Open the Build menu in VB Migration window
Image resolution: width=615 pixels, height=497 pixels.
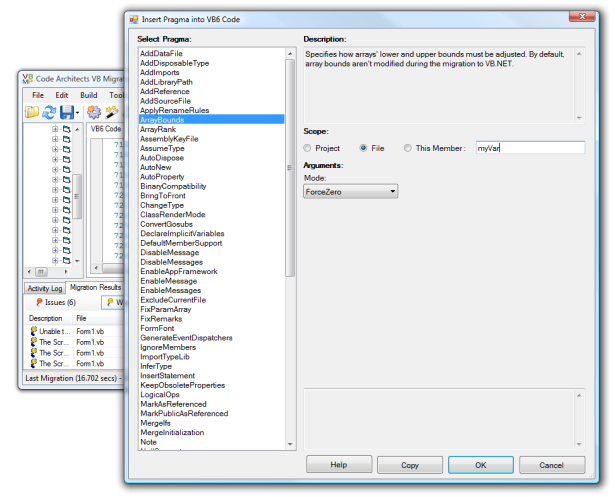[x=89, y=95]
